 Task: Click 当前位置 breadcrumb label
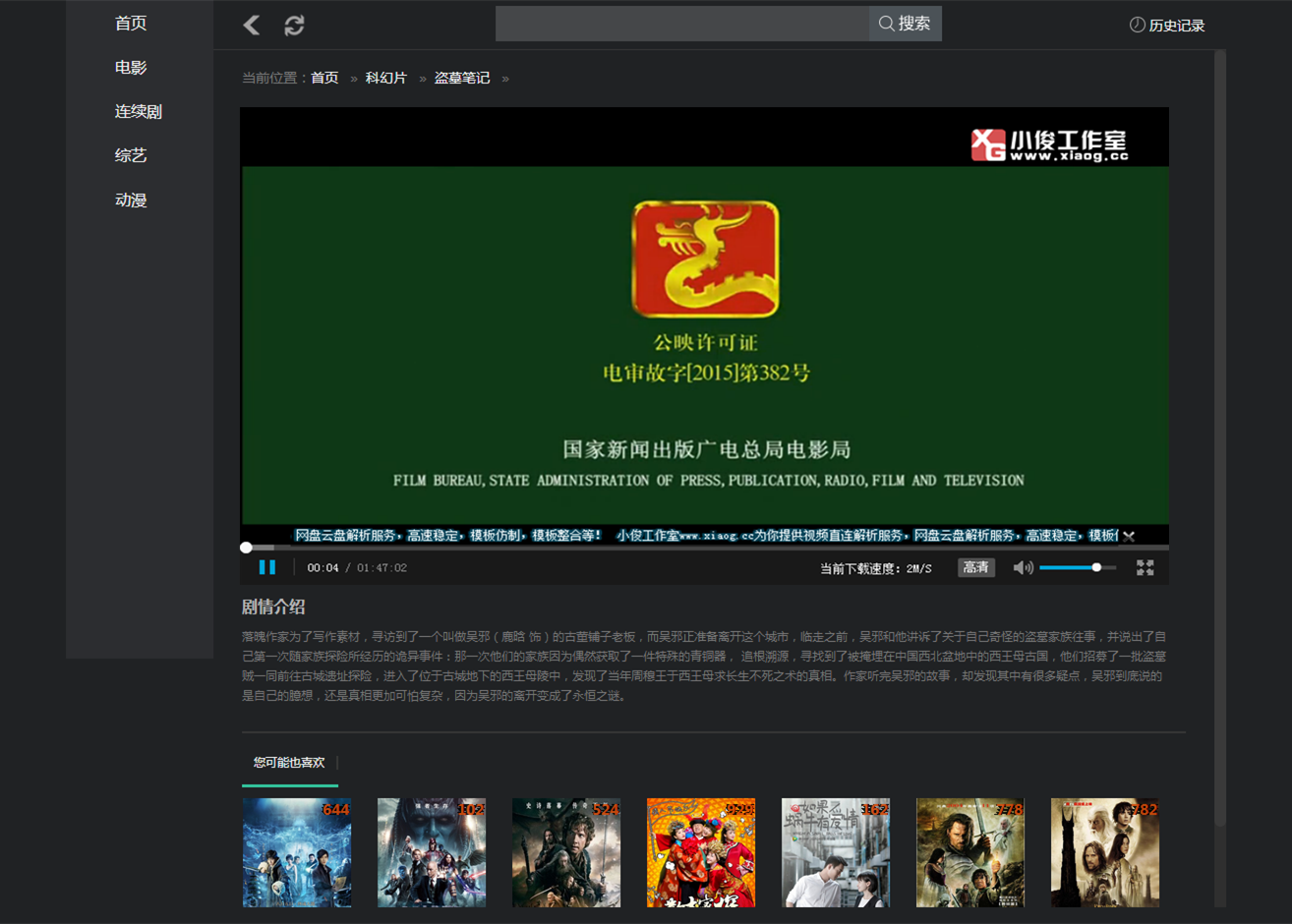[269, 78]
